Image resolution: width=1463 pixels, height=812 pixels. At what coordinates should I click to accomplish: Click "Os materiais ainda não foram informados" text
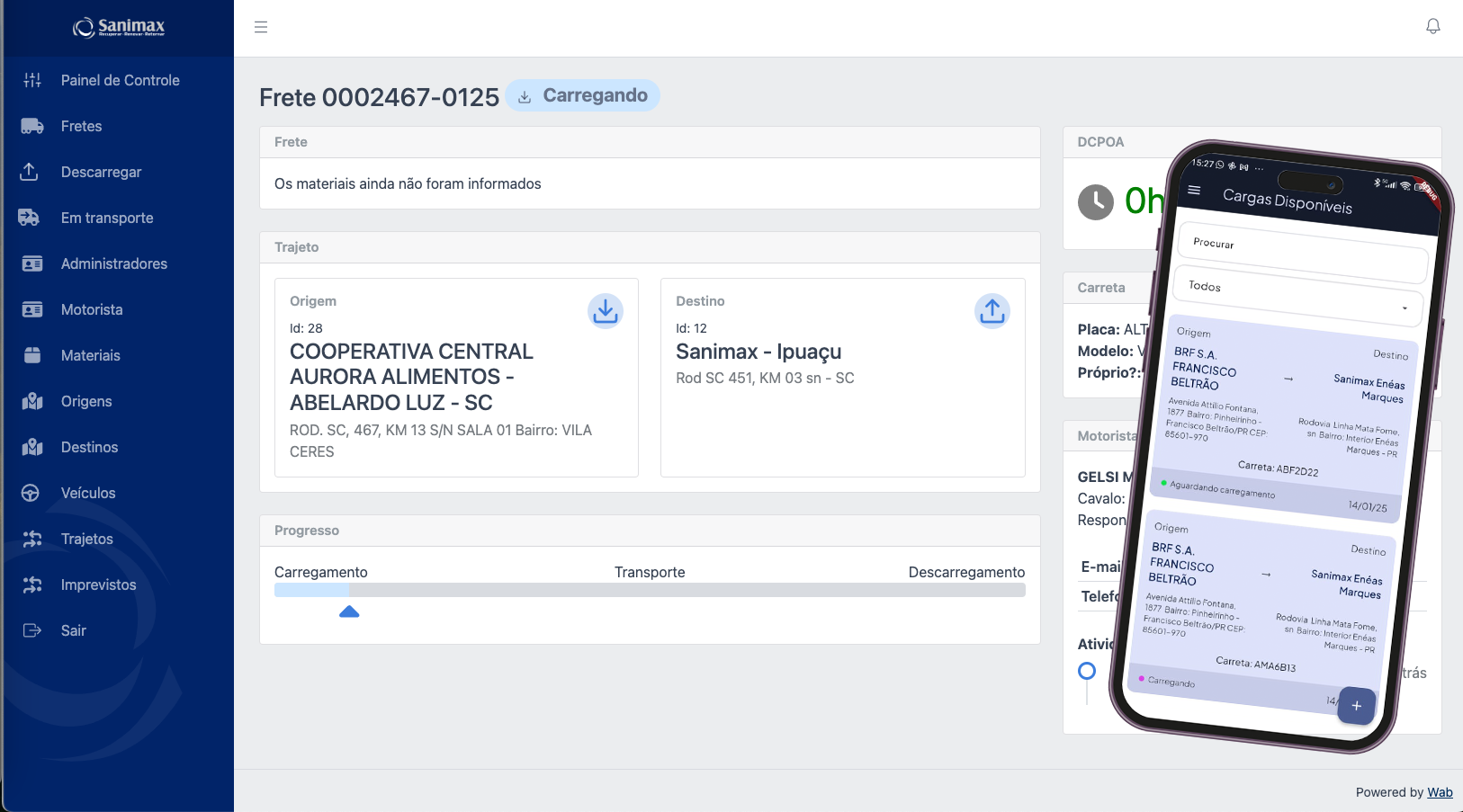408,183
